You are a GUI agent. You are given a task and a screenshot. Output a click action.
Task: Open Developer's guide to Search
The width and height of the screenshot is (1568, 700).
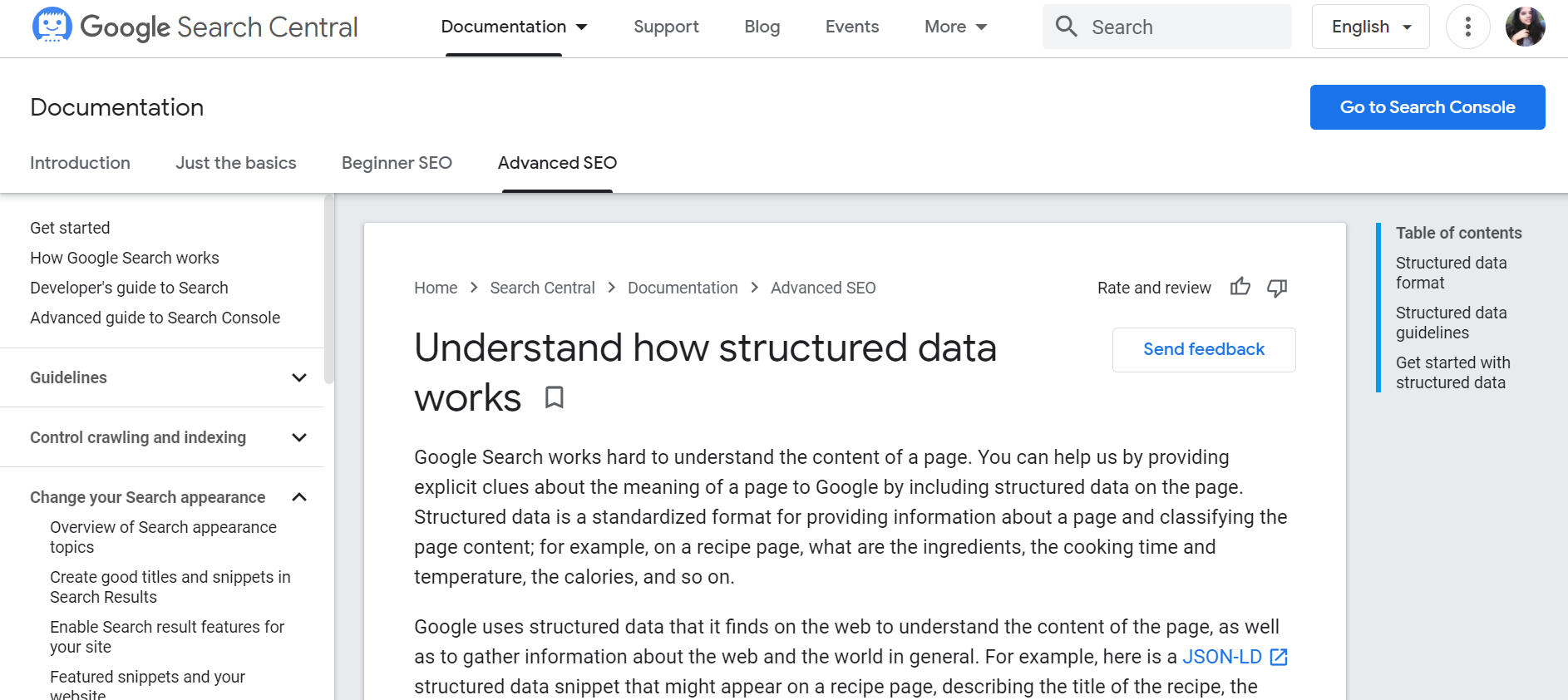(129, 288)
